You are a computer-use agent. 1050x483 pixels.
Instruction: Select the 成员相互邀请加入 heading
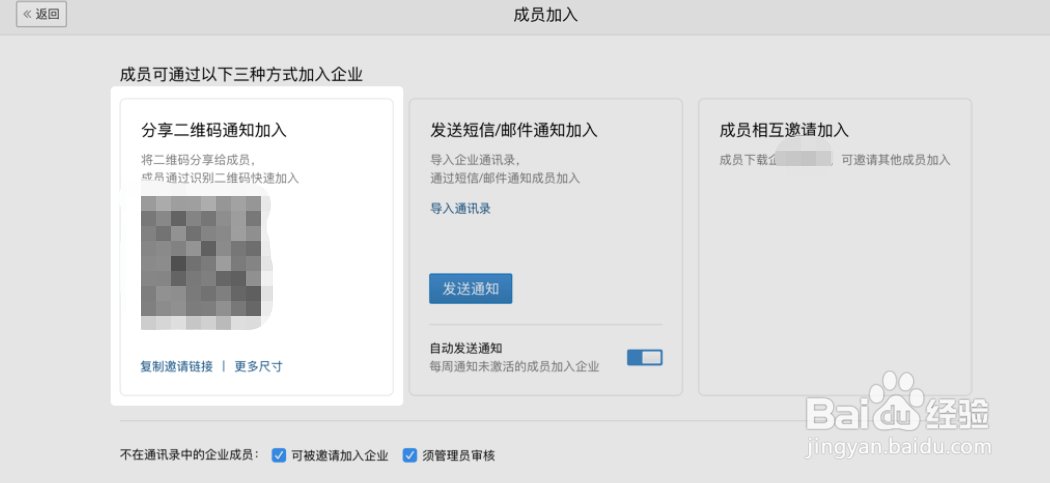pyautogui.click(x=784, y=130)
